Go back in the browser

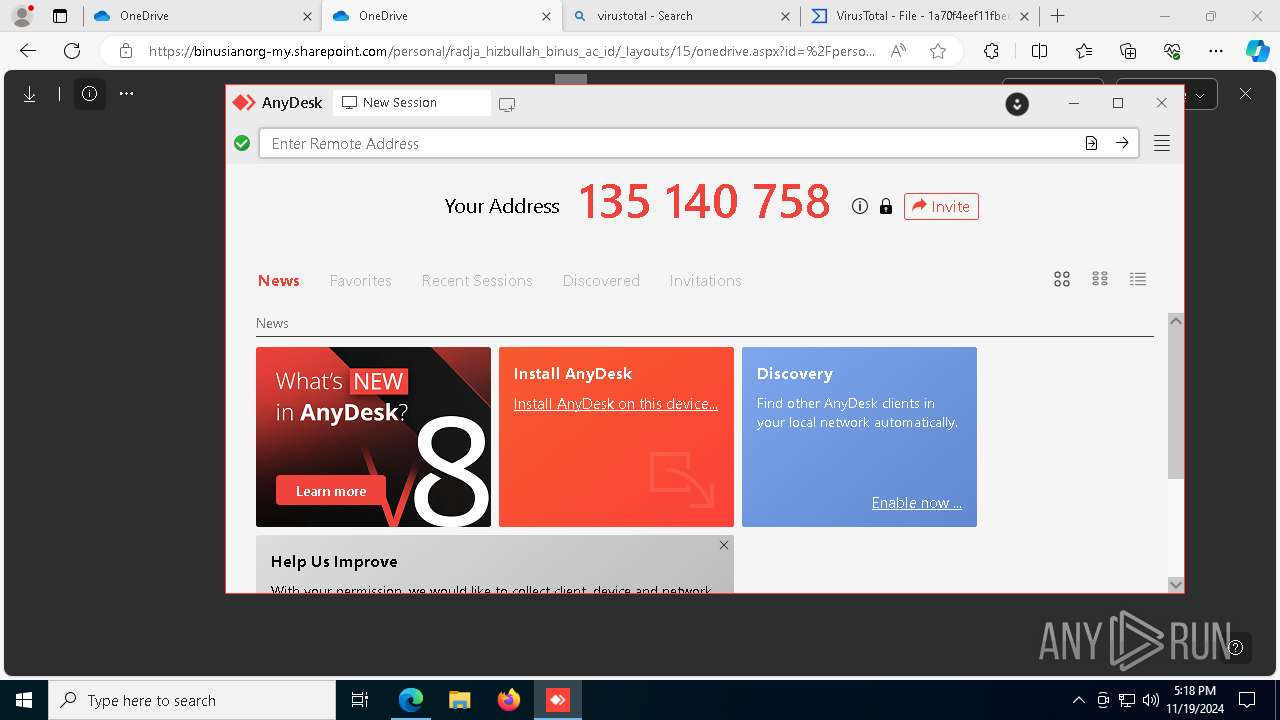tap(28, 51)
